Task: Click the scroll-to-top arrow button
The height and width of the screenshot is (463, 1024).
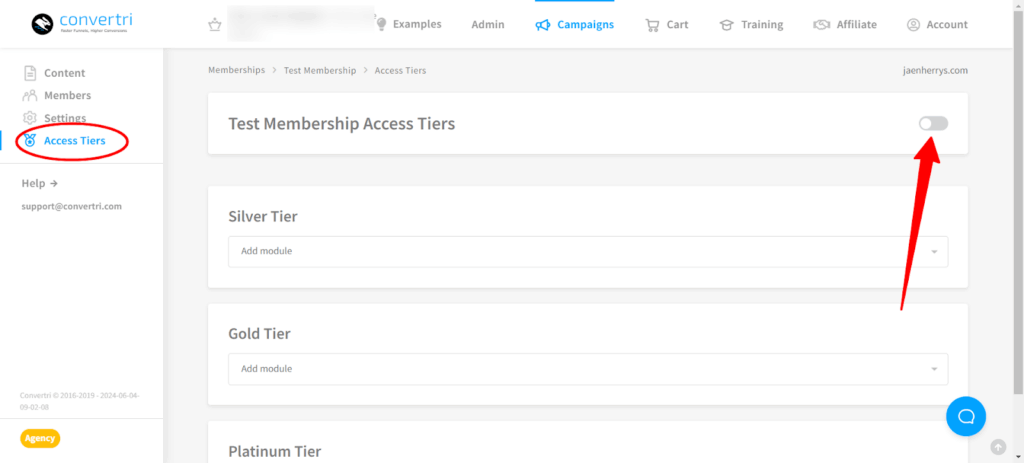Action: click(x=997, y=447)
